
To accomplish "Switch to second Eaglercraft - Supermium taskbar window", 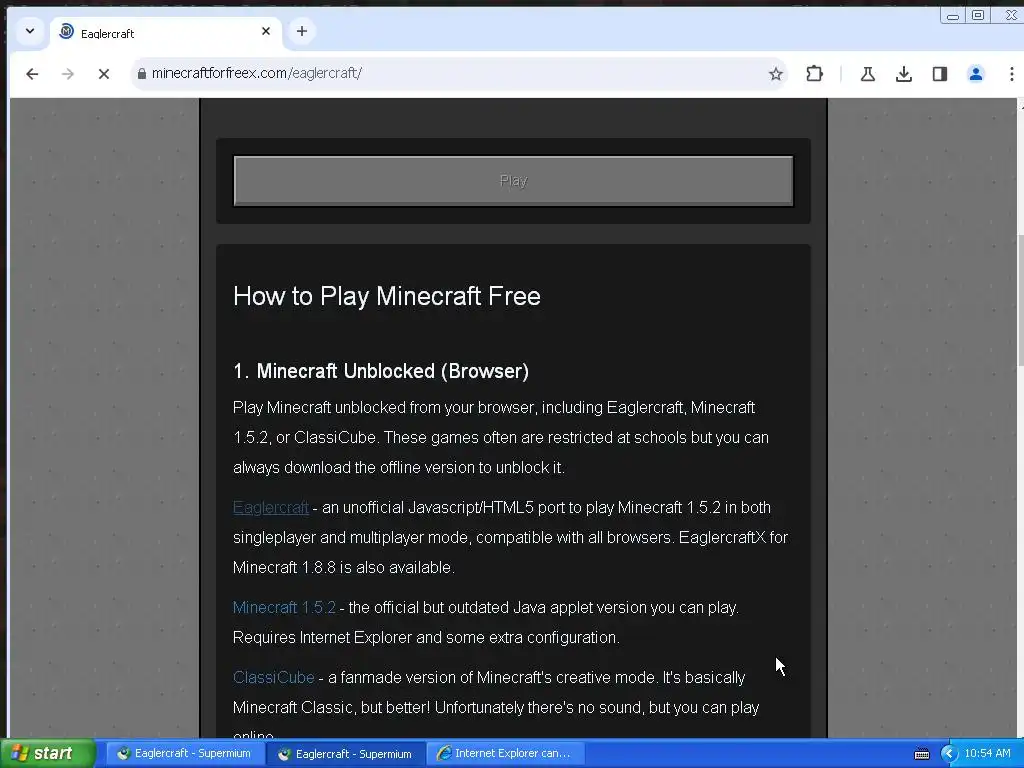I will click(x=346, y=753).
